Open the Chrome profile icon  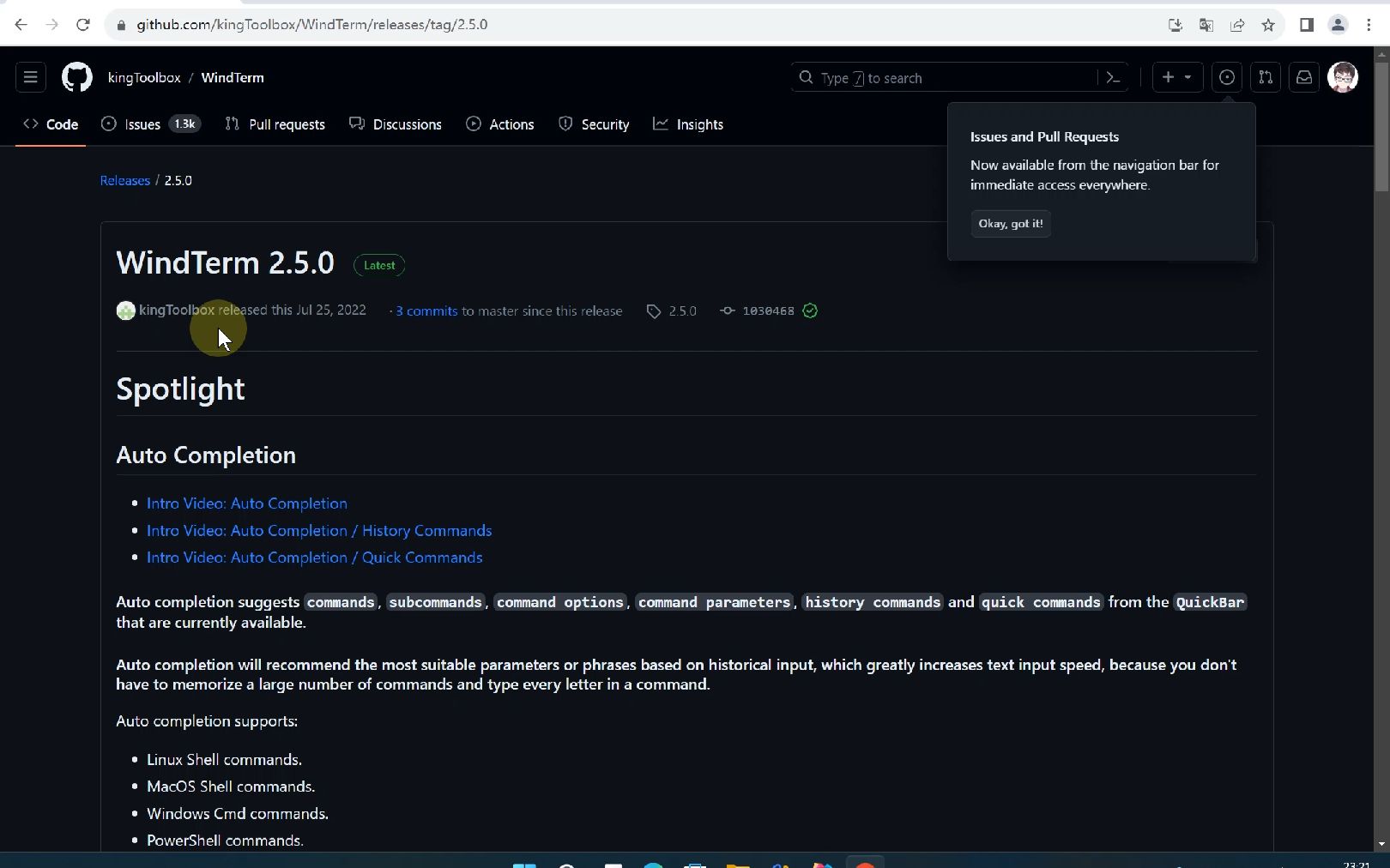[x=1338, y=25]
